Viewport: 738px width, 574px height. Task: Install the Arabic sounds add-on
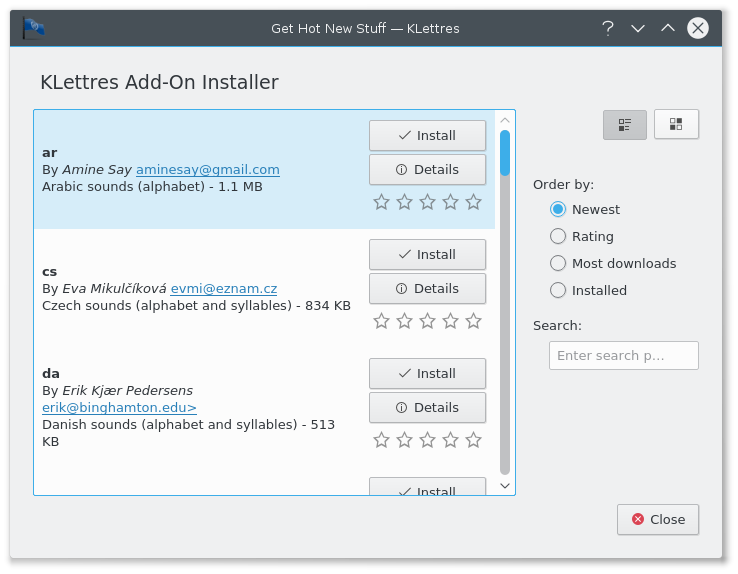427,135
